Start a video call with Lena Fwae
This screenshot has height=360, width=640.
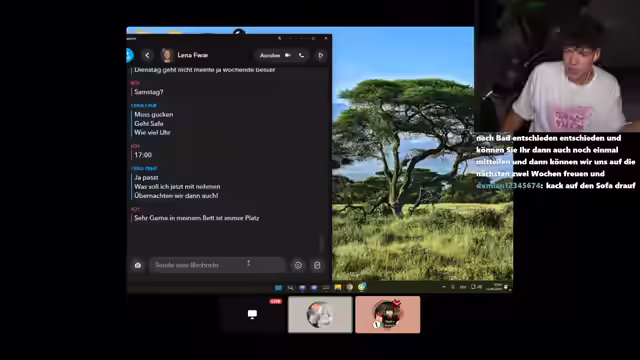coord(288,55)
